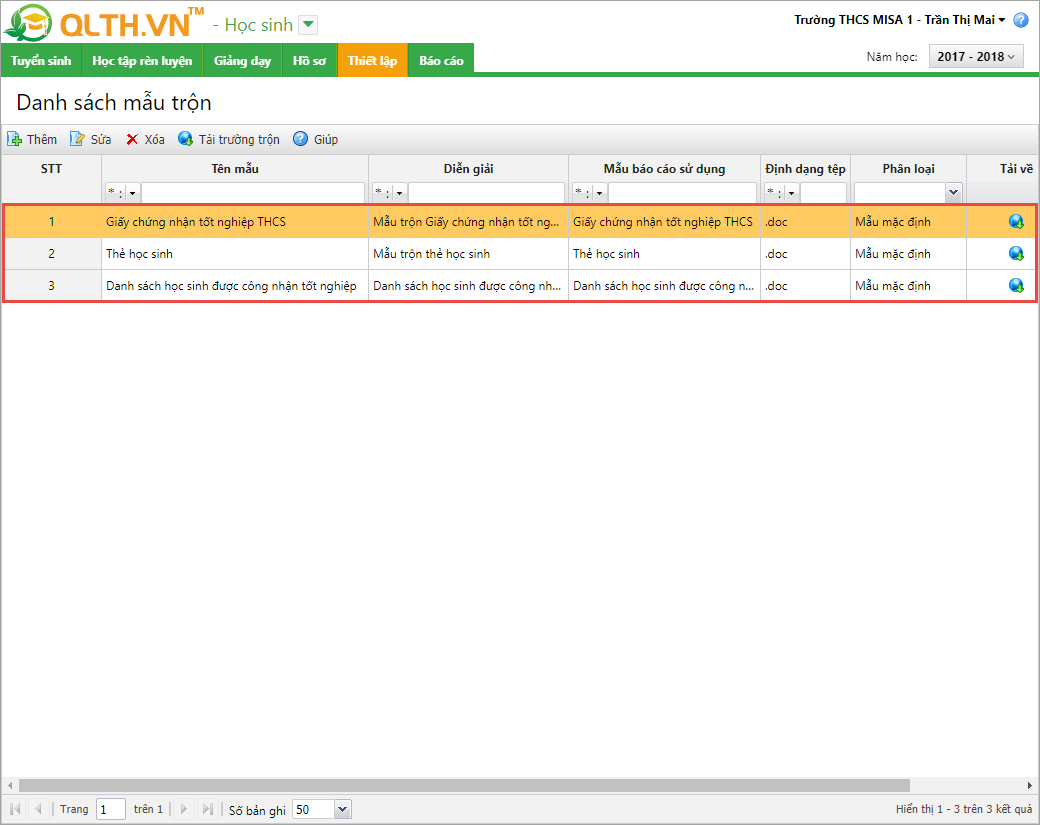Click .doc cell in Thẻ học sinh row
Image resolution: width=1040 pixels, height=825 pixels.
[805, 253]
